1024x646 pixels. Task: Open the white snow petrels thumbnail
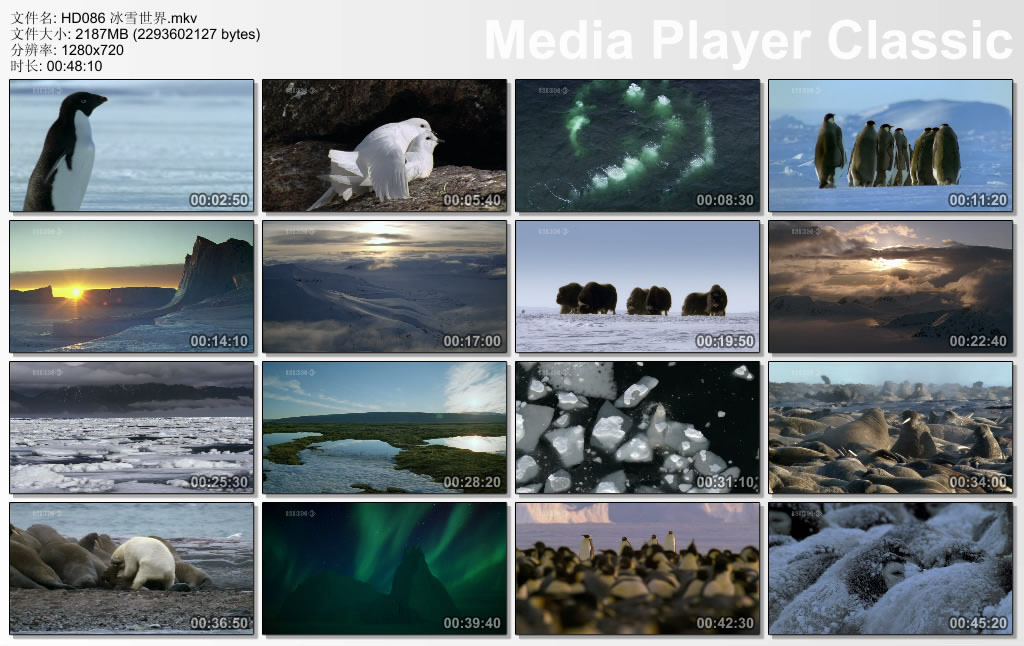tap(384, 146)
